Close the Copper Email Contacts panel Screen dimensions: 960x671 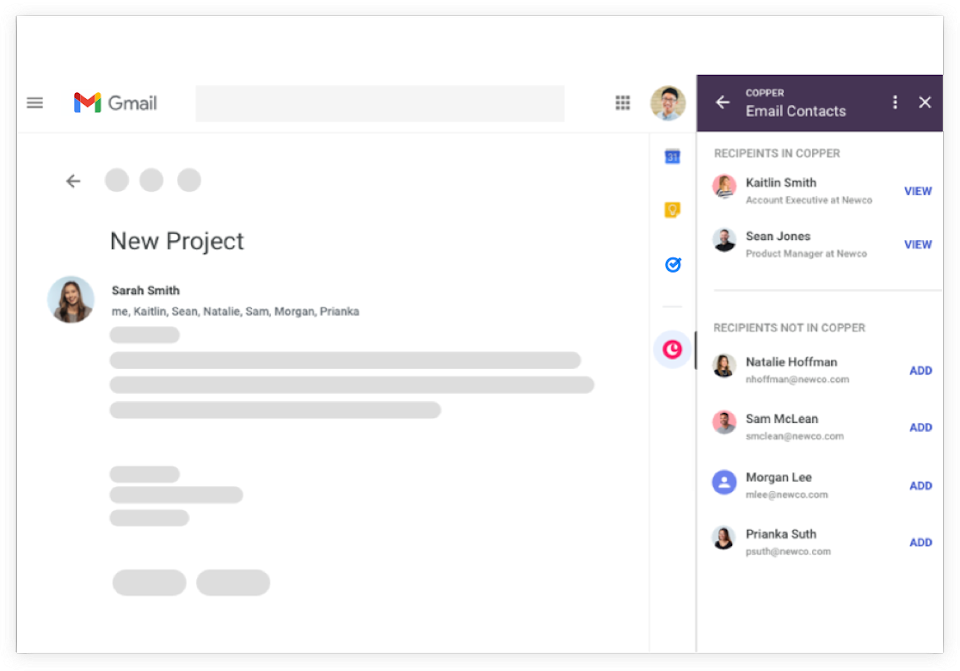pos(925,102)
